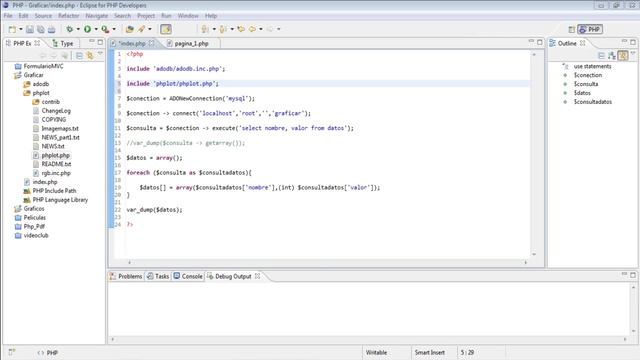Image resolution: width=640 pixels, height=360 pixels.
Task: Open dropdown arrow next to Run icon
Action: 96,29
